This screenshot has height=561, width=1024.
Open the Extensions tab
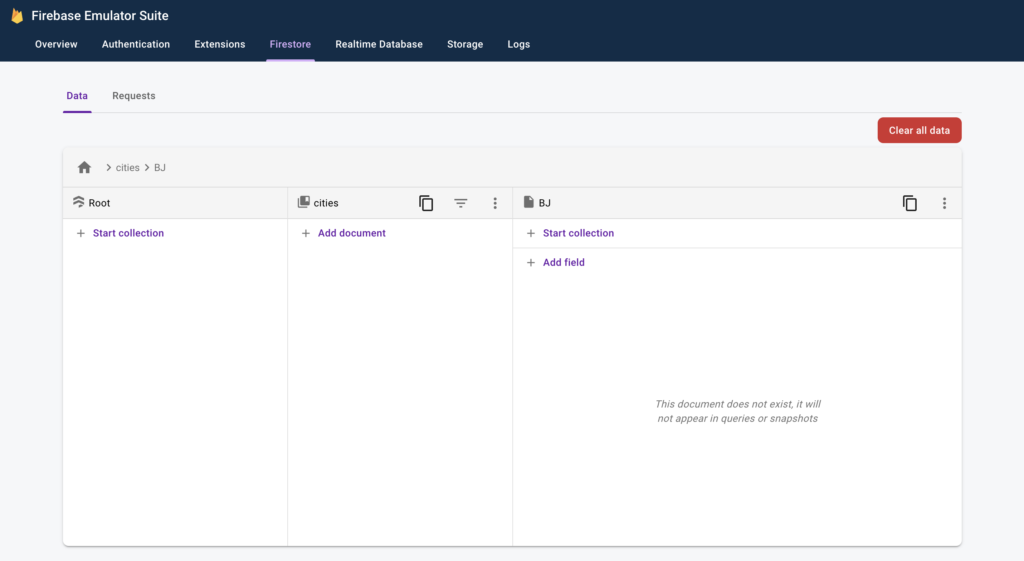219,44
